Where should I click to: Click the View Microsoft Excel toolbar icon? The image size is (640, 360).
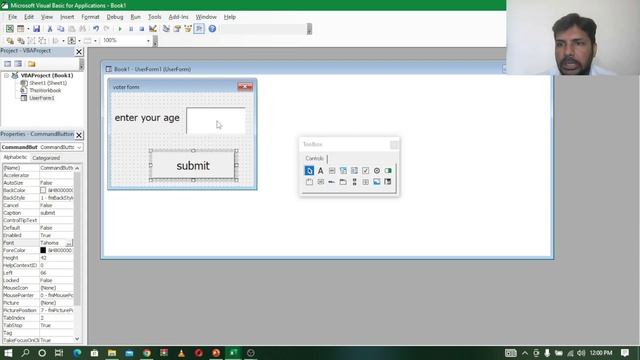(9, 29)
